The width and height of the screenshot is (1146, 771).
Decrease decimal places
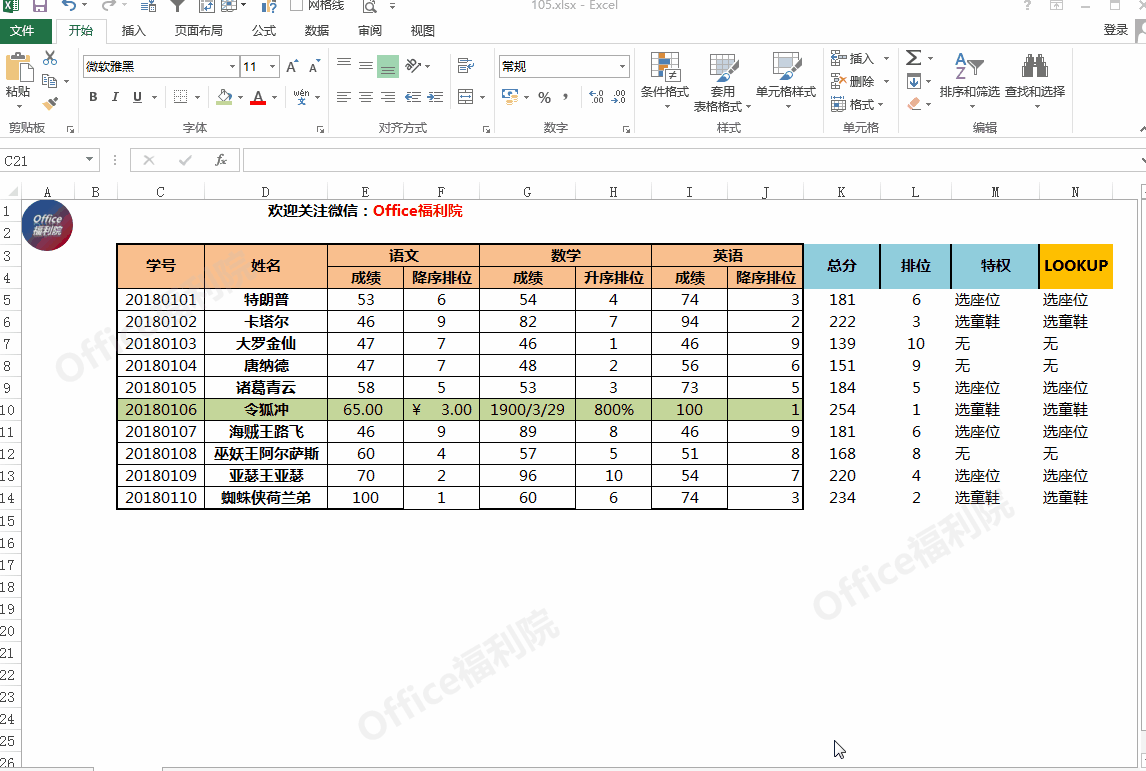pyautogui.click(x=619, y=97)
